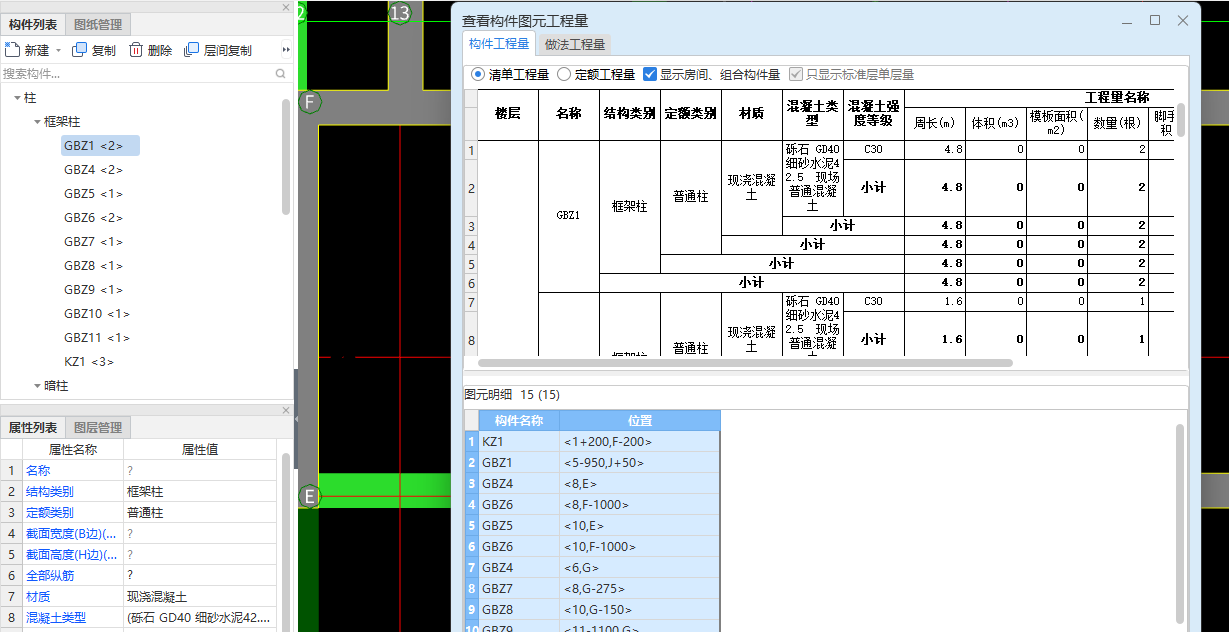The image size is (1229, 632).
Task: Click the 周长(m) column header
Action: (935, 123)
